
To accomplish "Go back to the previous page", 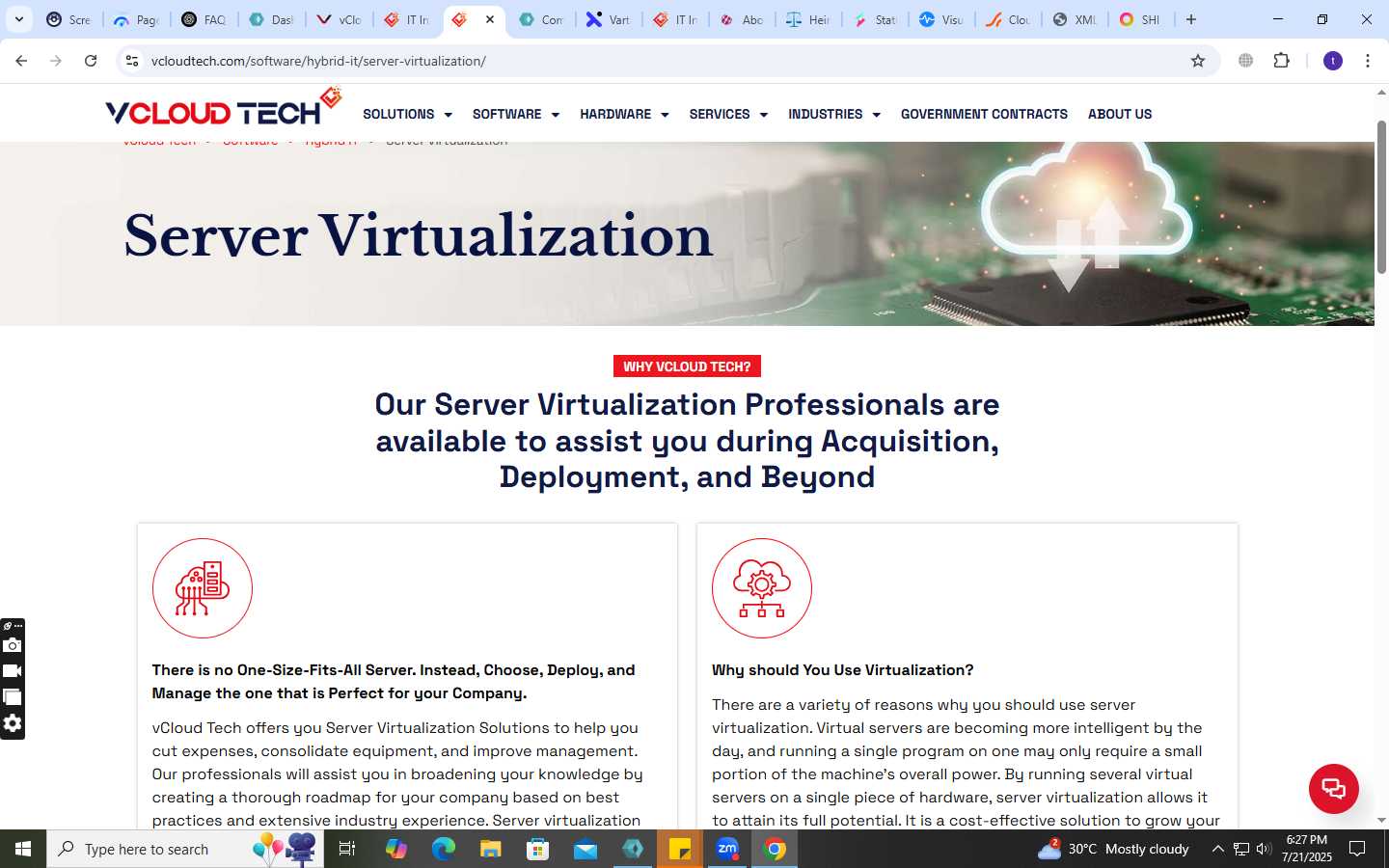I will 21,61.
